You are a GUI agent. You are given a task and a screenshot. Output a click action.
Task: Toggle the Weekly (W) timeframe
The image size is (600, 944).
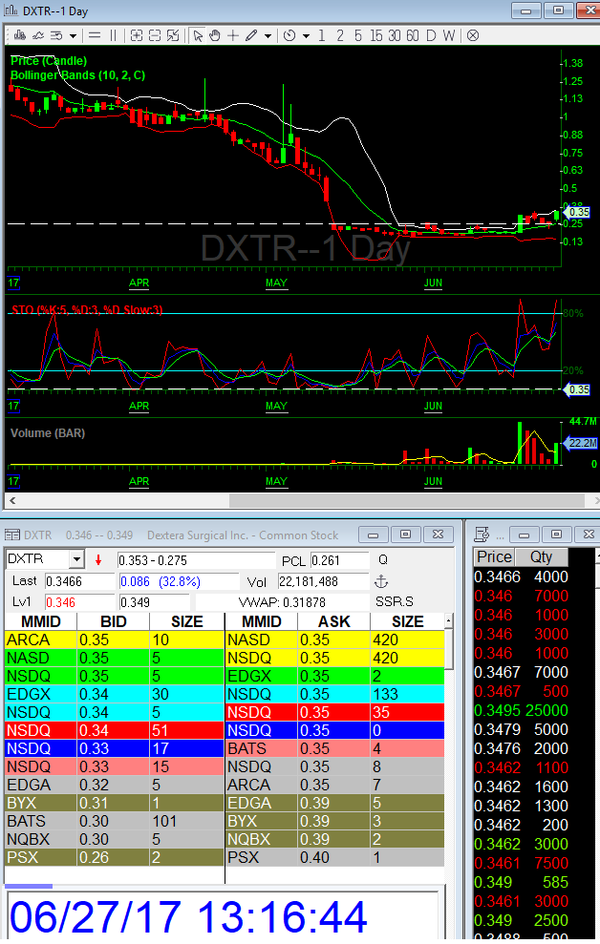tap(448, 36)
